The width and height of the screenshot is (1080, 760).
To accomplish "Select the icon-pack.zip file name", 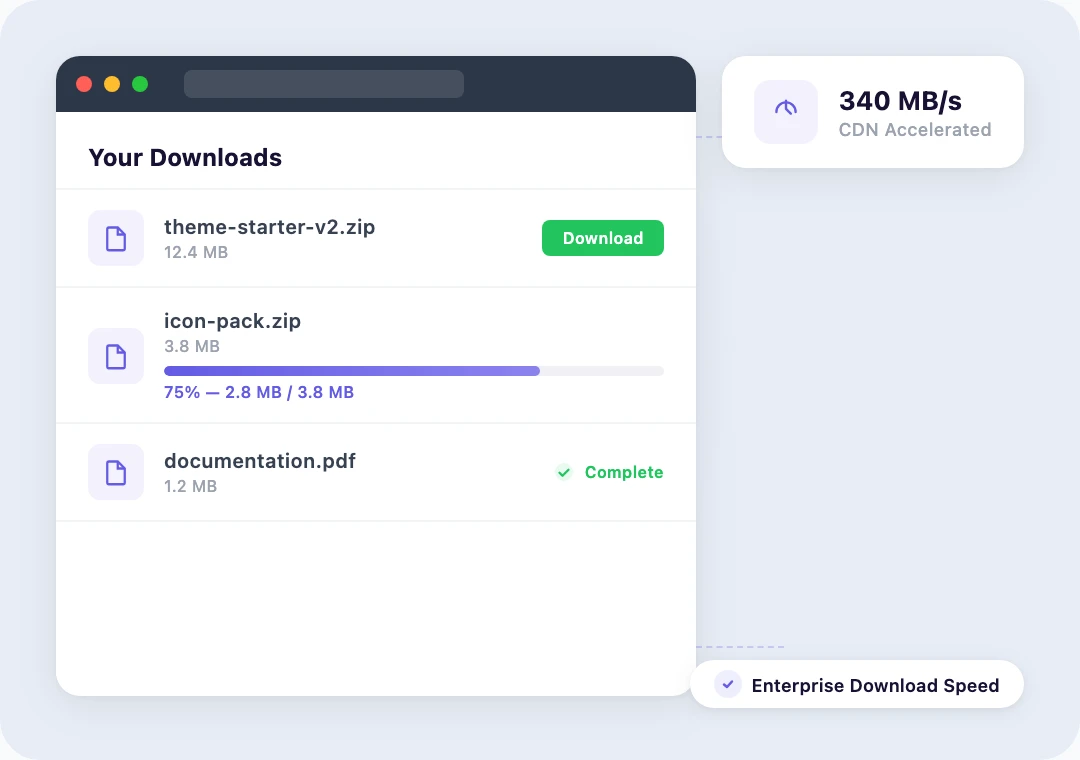I will click(x=232, y=321).
